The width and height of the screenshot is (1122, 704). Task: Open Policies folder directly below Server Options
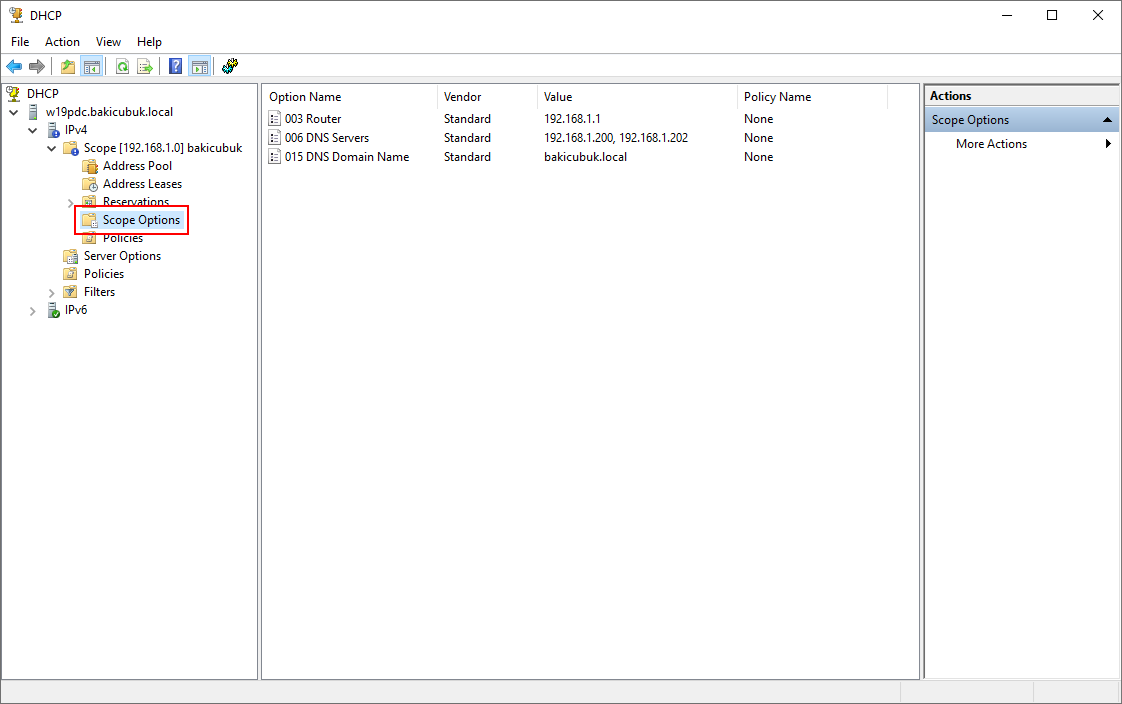point(104,273)
